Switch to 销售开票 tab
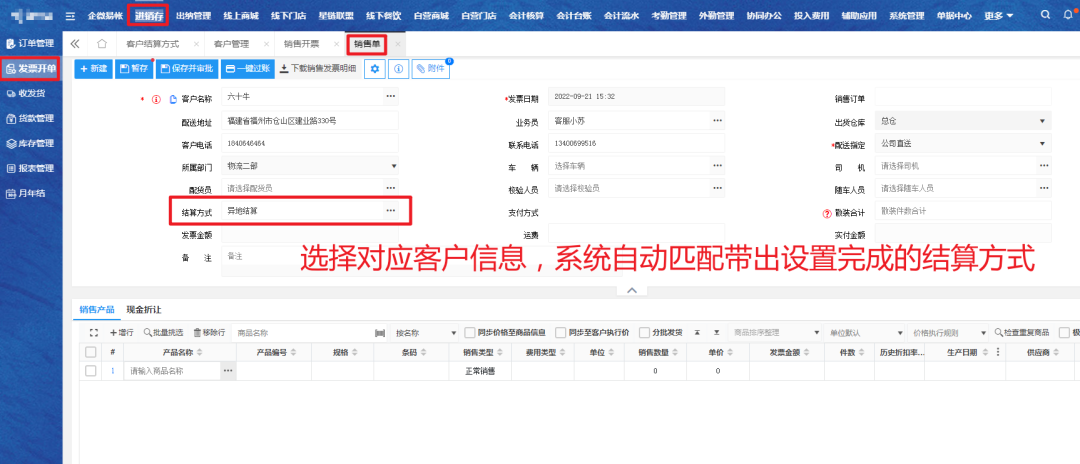Viewport: 1080px width, 464px height. (302, 43)
